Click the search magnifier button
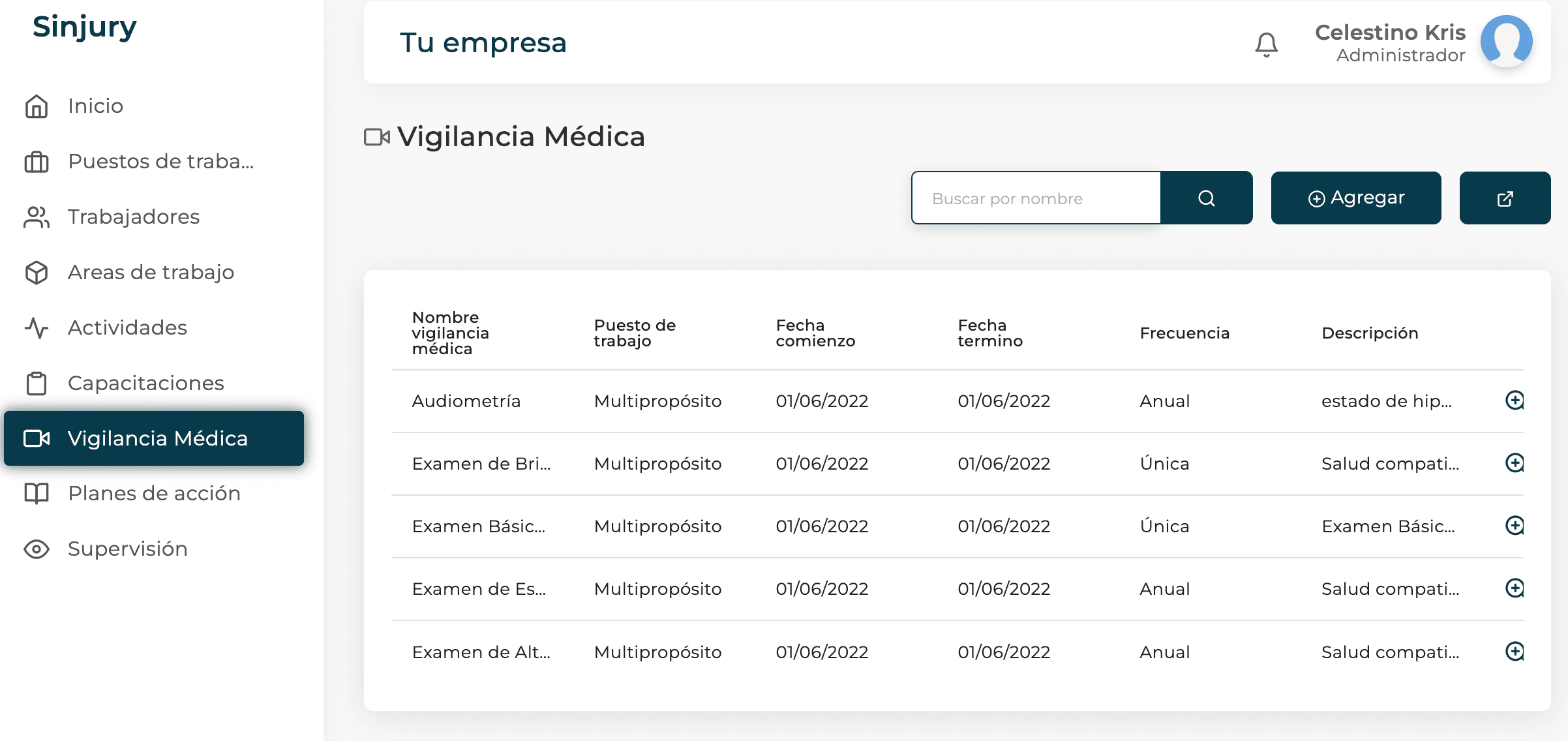This screenshot has width=1568, height=741. [x=1206, y=198]
